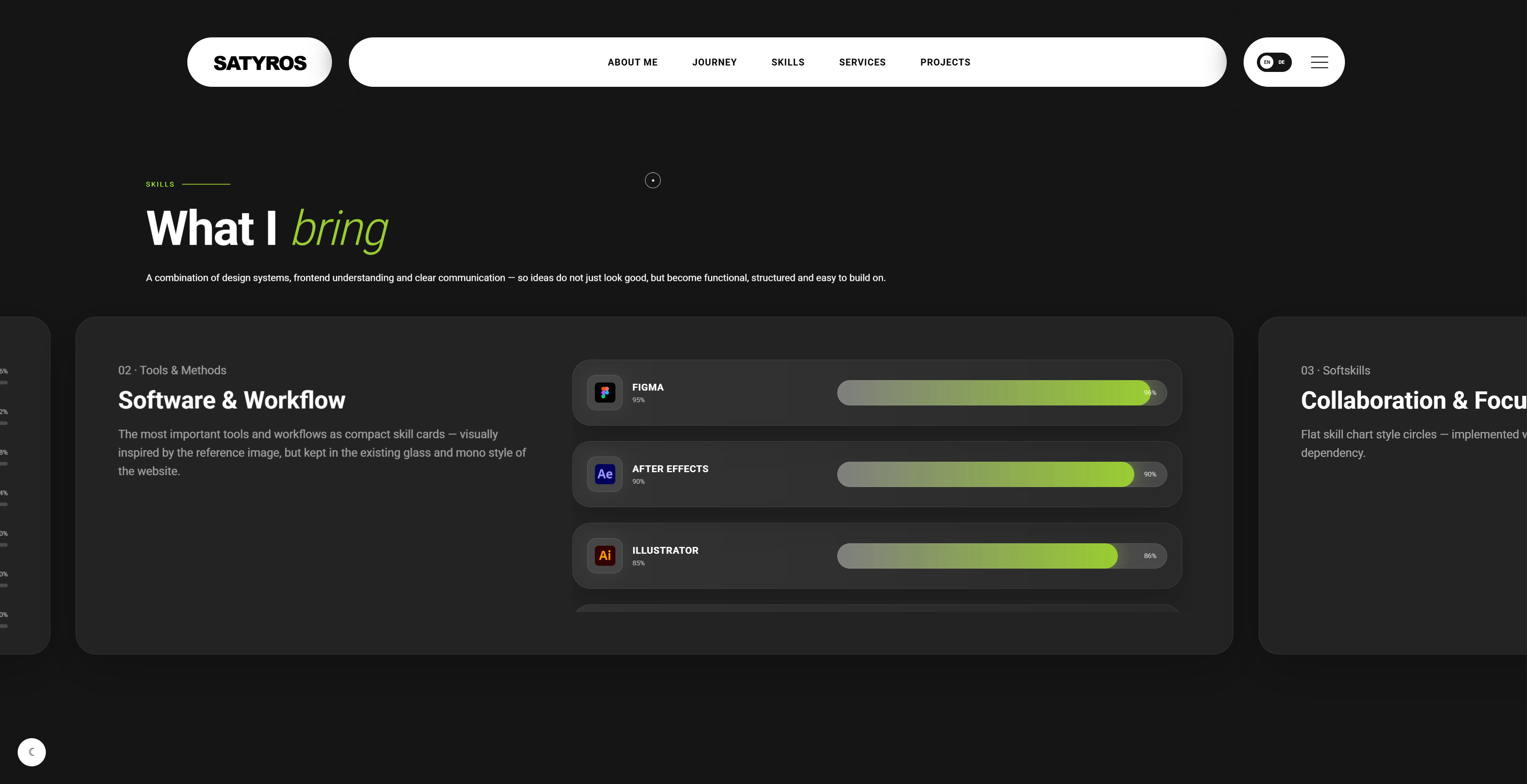
Task: Open the Collaboration & Focus card
Action: point(1393,485)
